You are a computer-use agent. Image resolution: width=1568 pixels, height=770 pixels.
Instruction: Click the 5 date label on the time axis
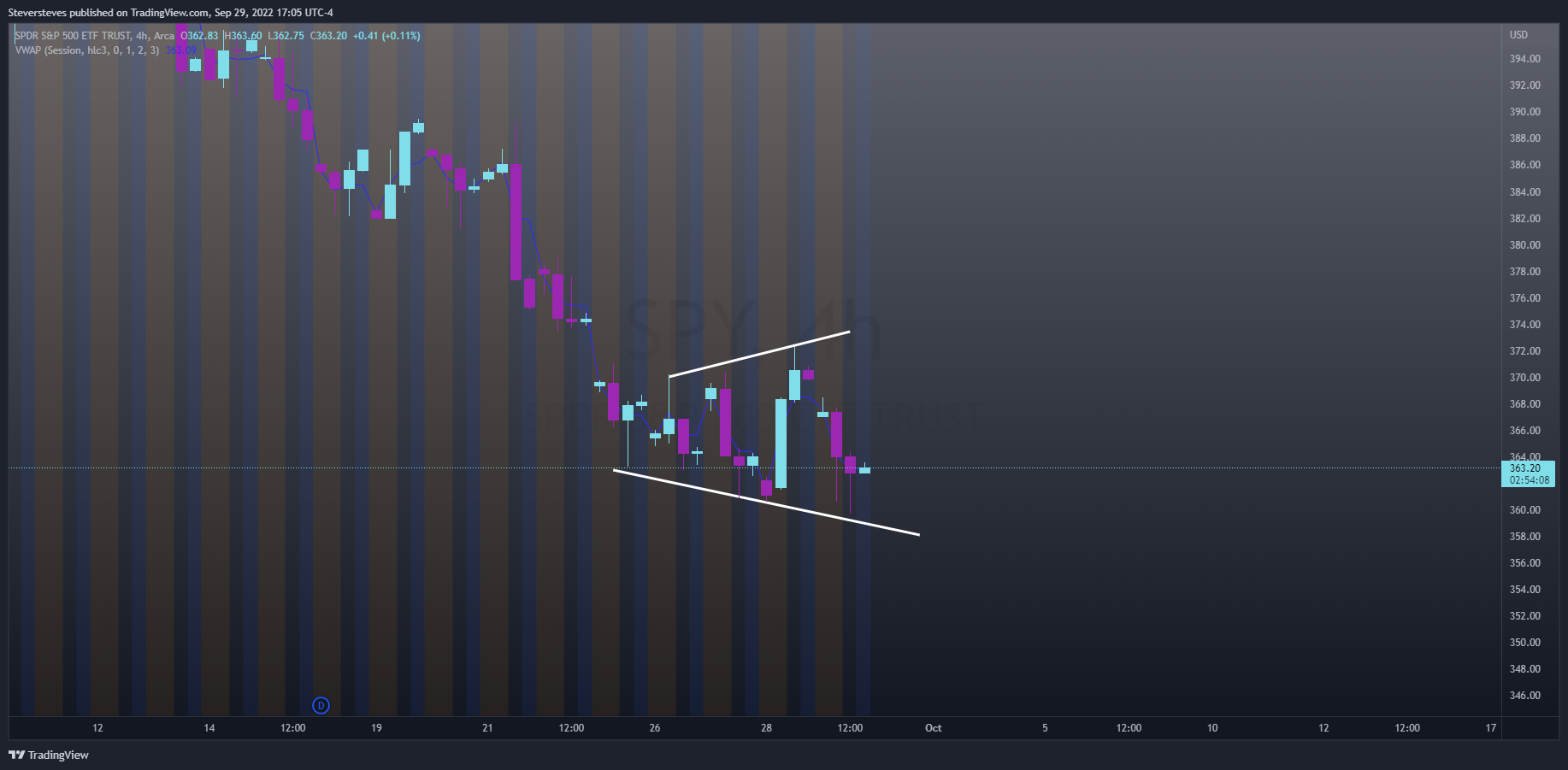click(x=1045, y=728)
